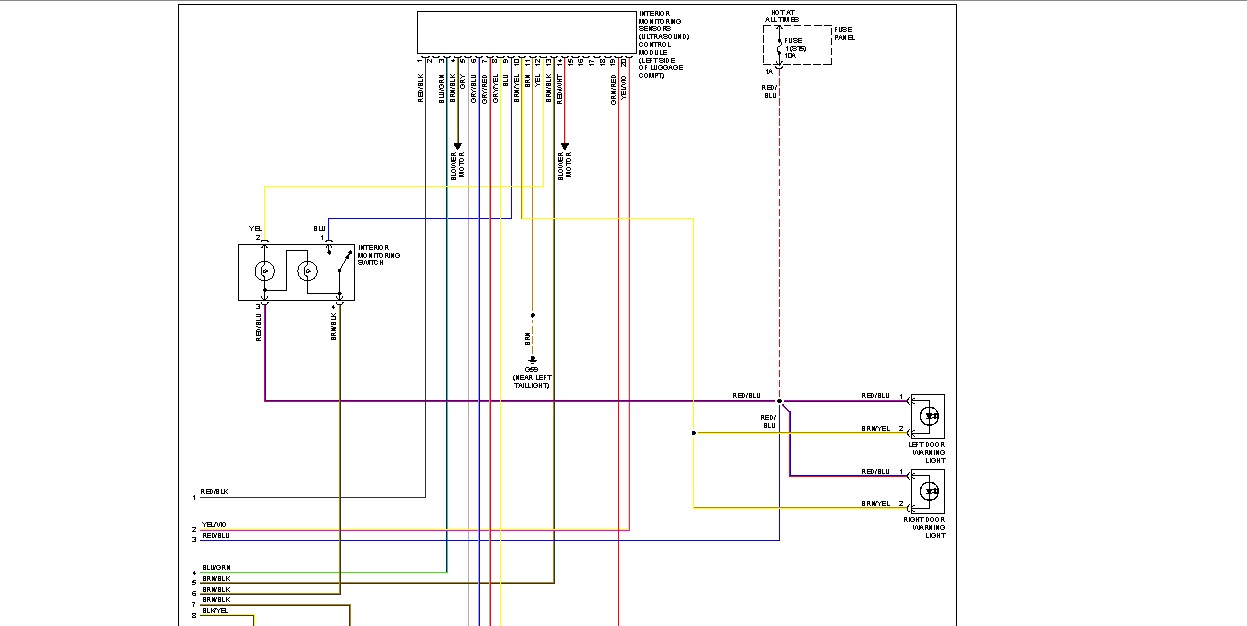Click the "Fuse Panel" label text
Image resolution: width=1247 pixels, height=626 pixels.
coord(845,34)
